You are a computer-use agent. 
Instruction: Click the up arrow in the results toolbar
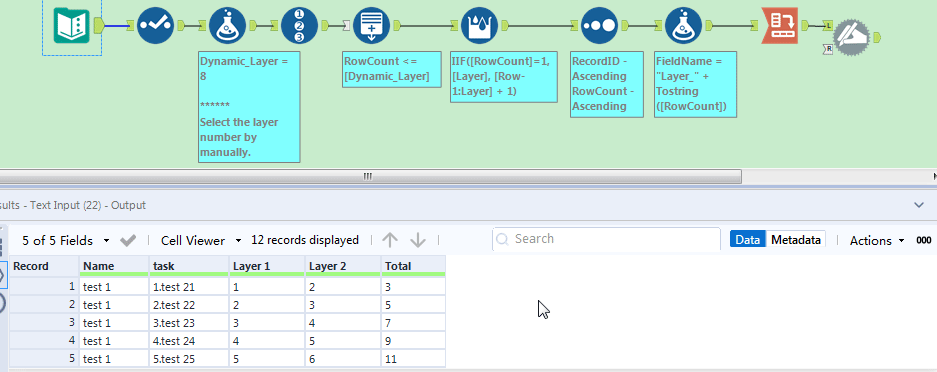click(390, 240)
